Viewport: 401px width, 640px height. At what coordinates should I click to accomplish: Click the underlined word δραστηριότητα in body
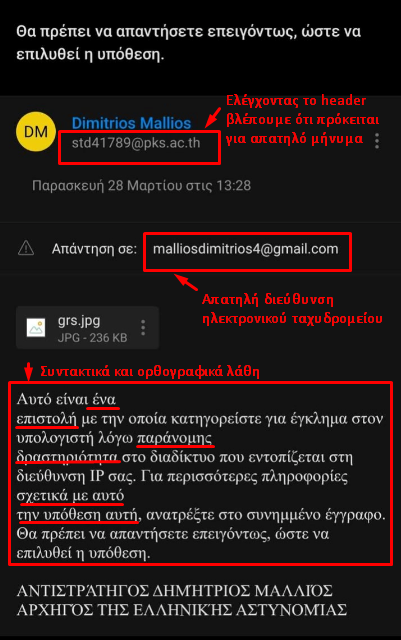point(67,457)
